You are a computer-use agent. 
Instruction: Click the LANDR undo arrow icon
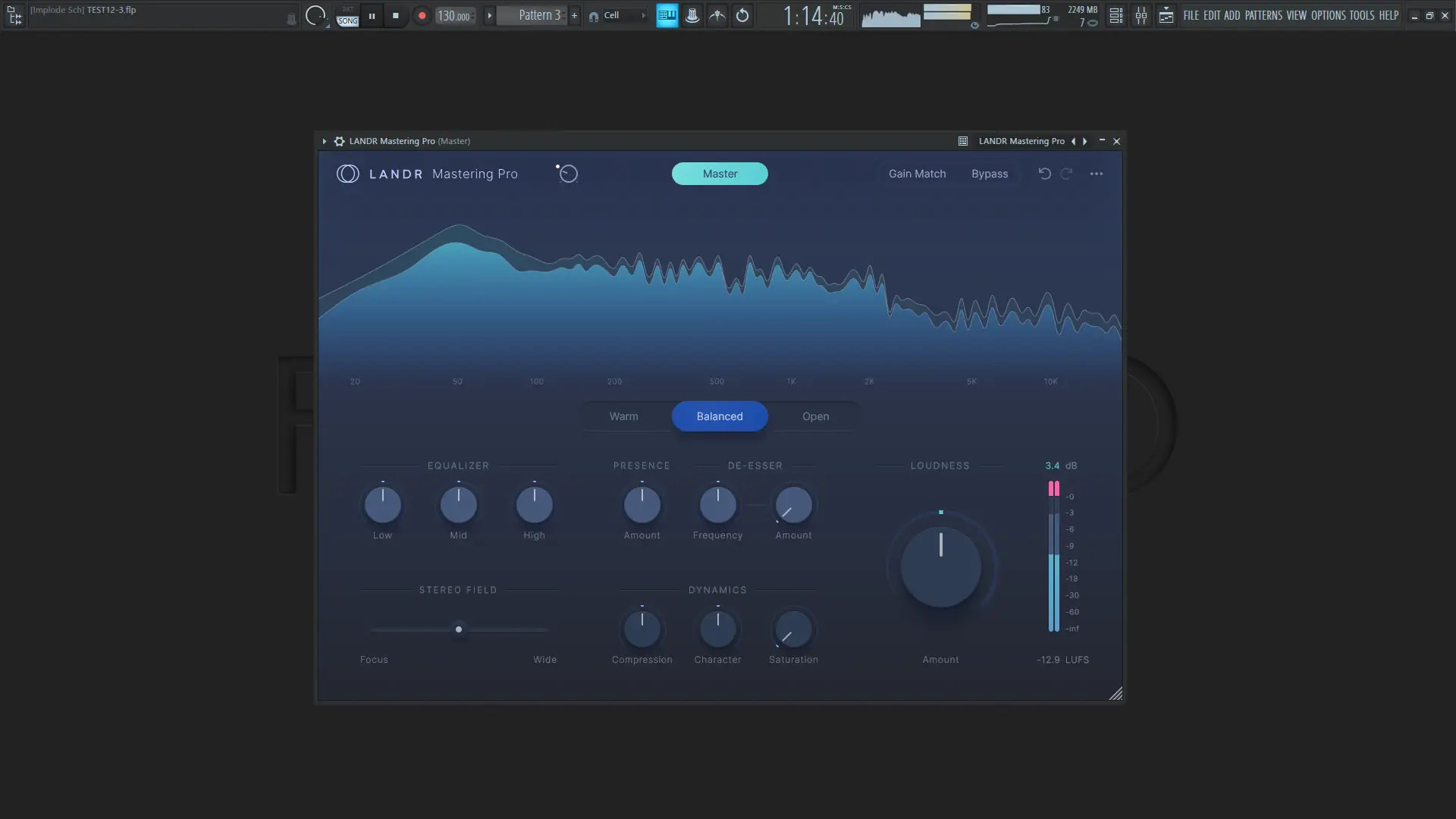(x=1044, y=174)
